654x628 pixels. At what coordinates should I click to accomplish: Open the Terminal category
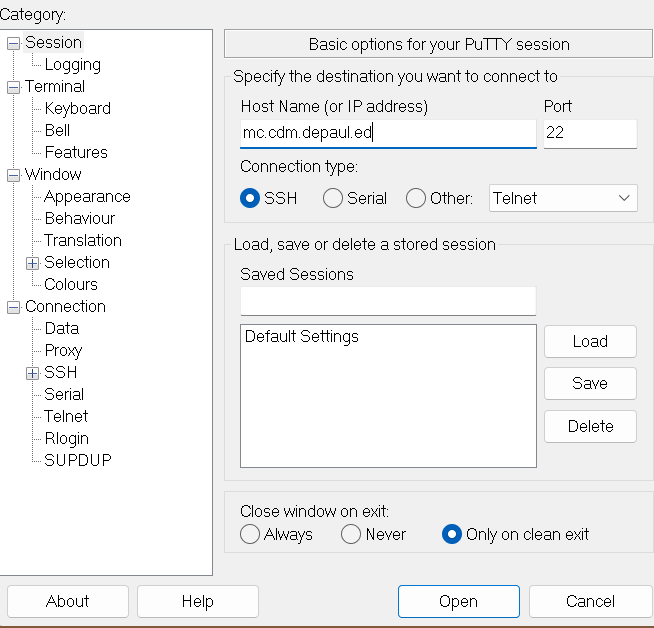tap(55, 87)
